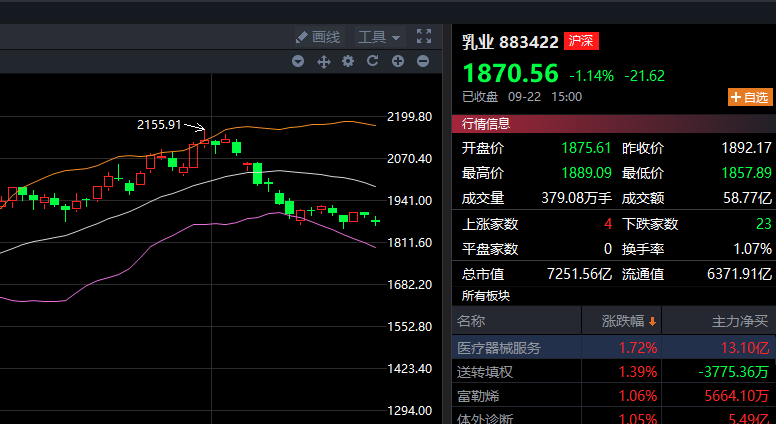Click the 沪深 market tag

582,41
